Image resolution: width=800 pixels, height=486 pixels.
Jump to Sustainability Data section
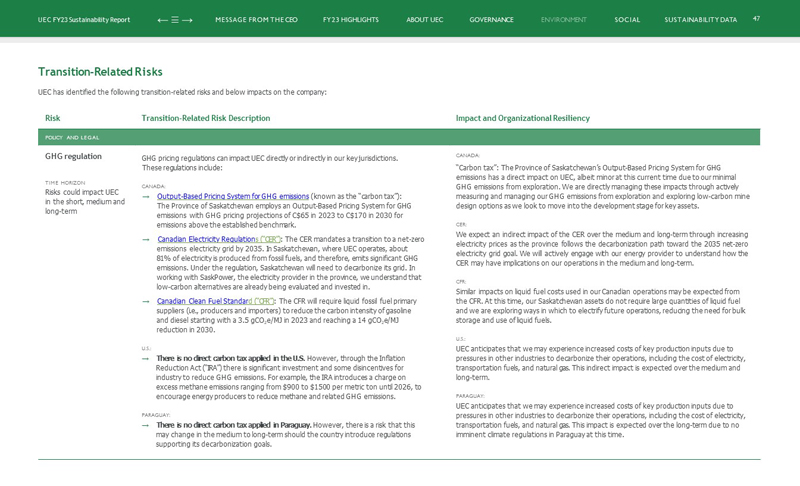(x=700, y=20)
